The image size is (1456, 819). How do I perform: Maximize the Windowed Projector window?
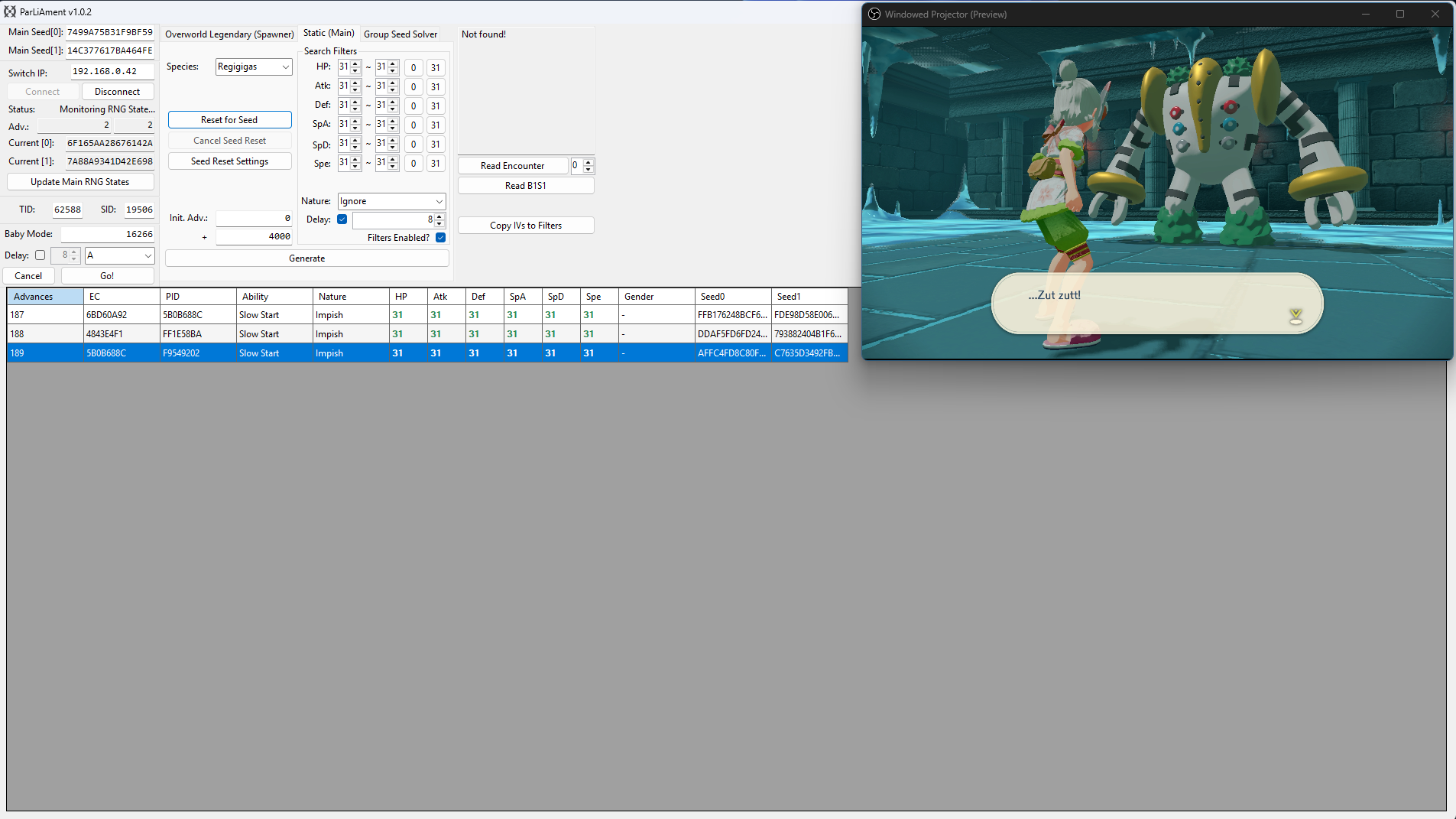[x=1400, y=14]
